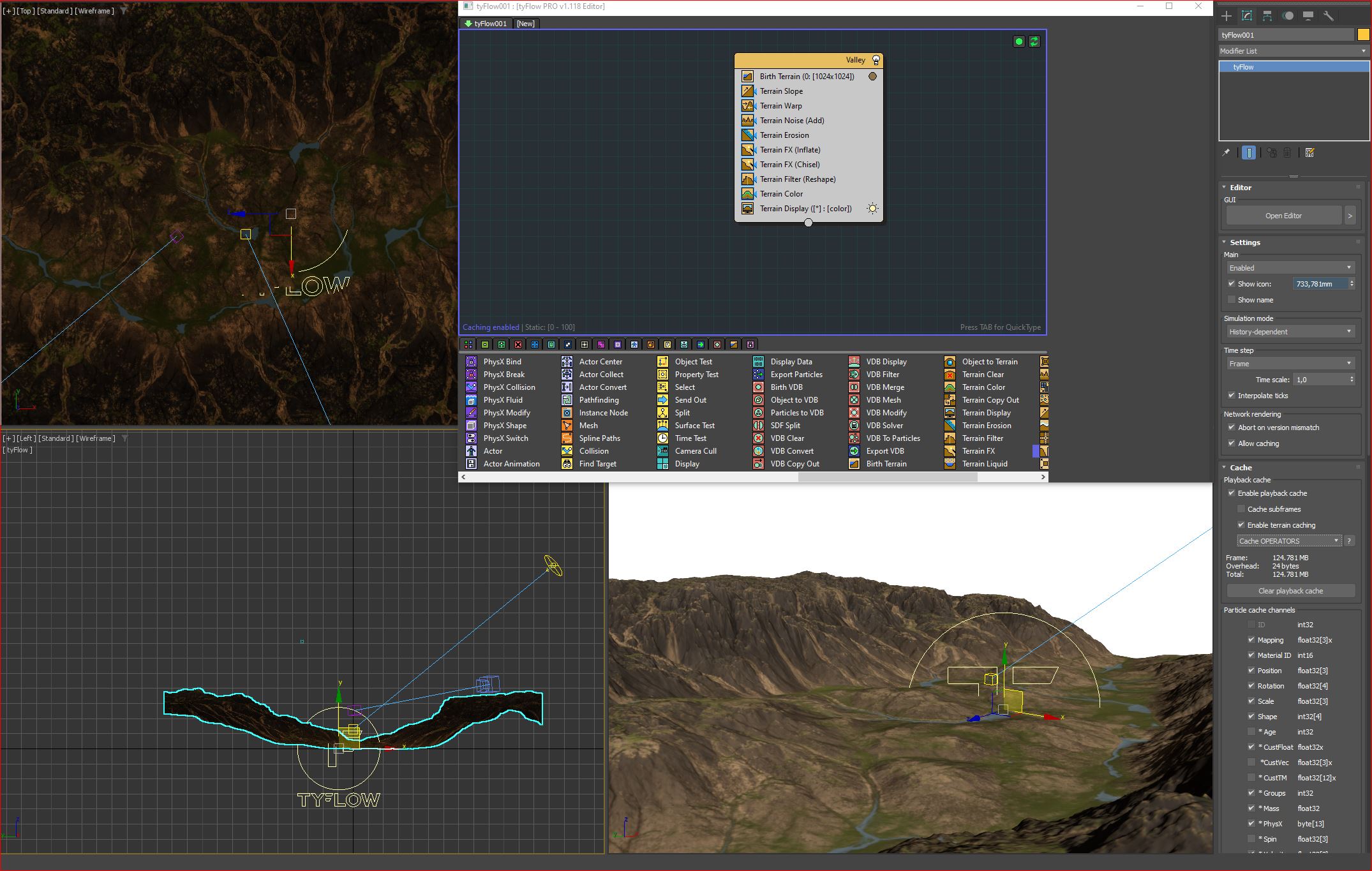The width and height of the screenshot is (1372, 871).
Task: Open the [New] tab in the editor
Action: click(x=526, y=24)
